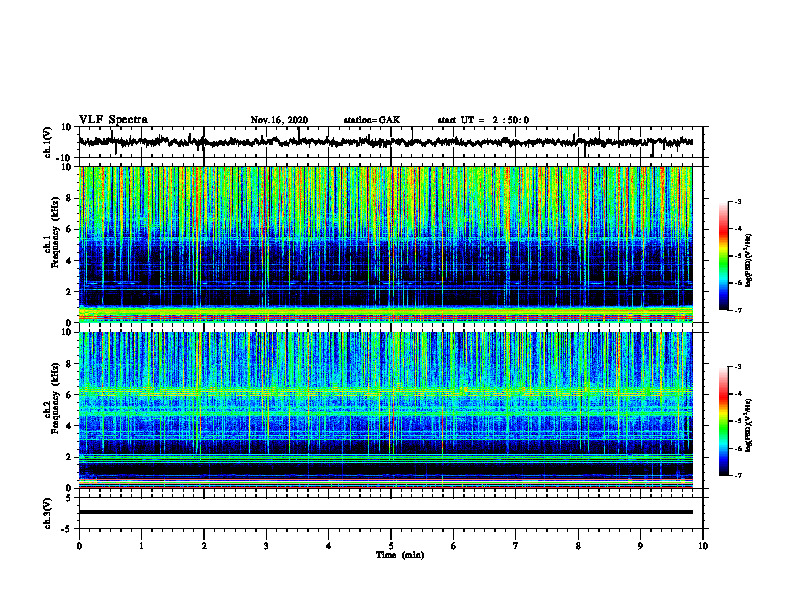The image size is (792, 612).
Task: Click the "4" kHz tick on ch.2 frequency axis
Action: pos(70,426)
